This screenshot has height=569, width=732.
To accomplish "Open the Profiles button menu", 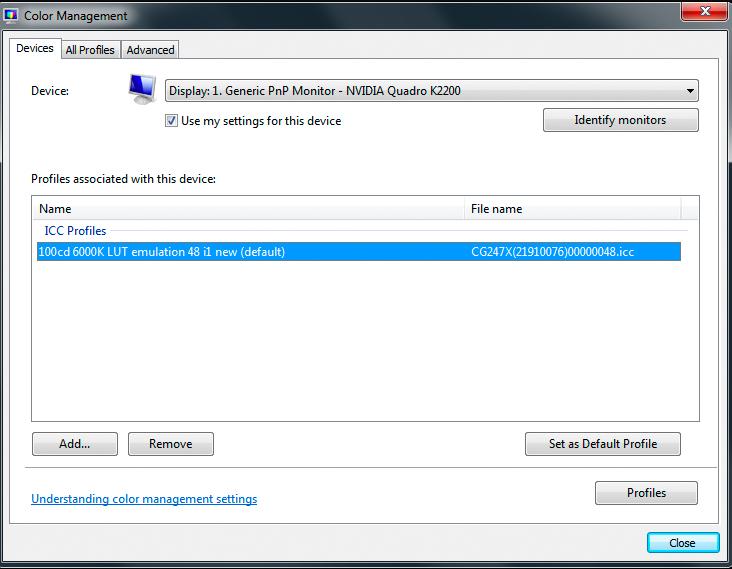I will coord(646,493).
